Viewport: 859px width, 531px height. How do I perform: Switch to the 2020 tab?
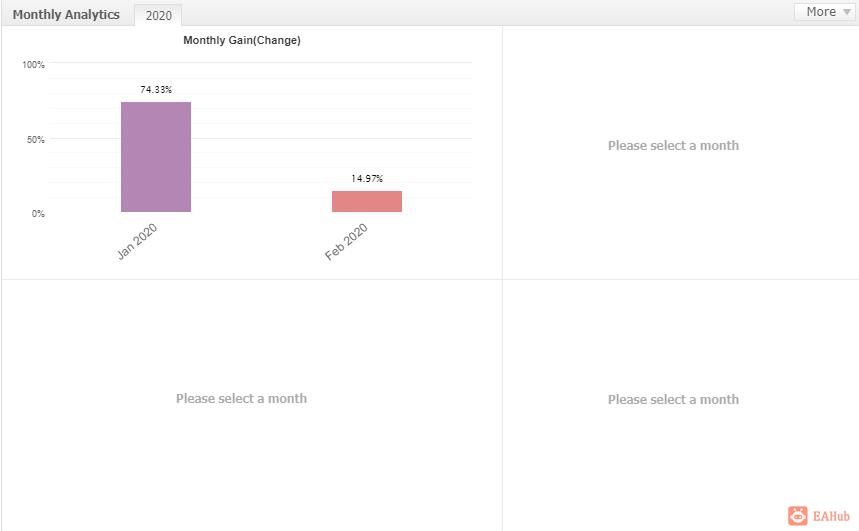tap(158, 15)
